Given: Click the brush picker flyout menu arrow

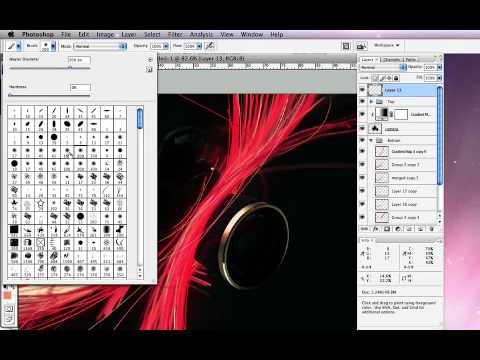Looking at the screenshot, I should (x=150, y=59).
